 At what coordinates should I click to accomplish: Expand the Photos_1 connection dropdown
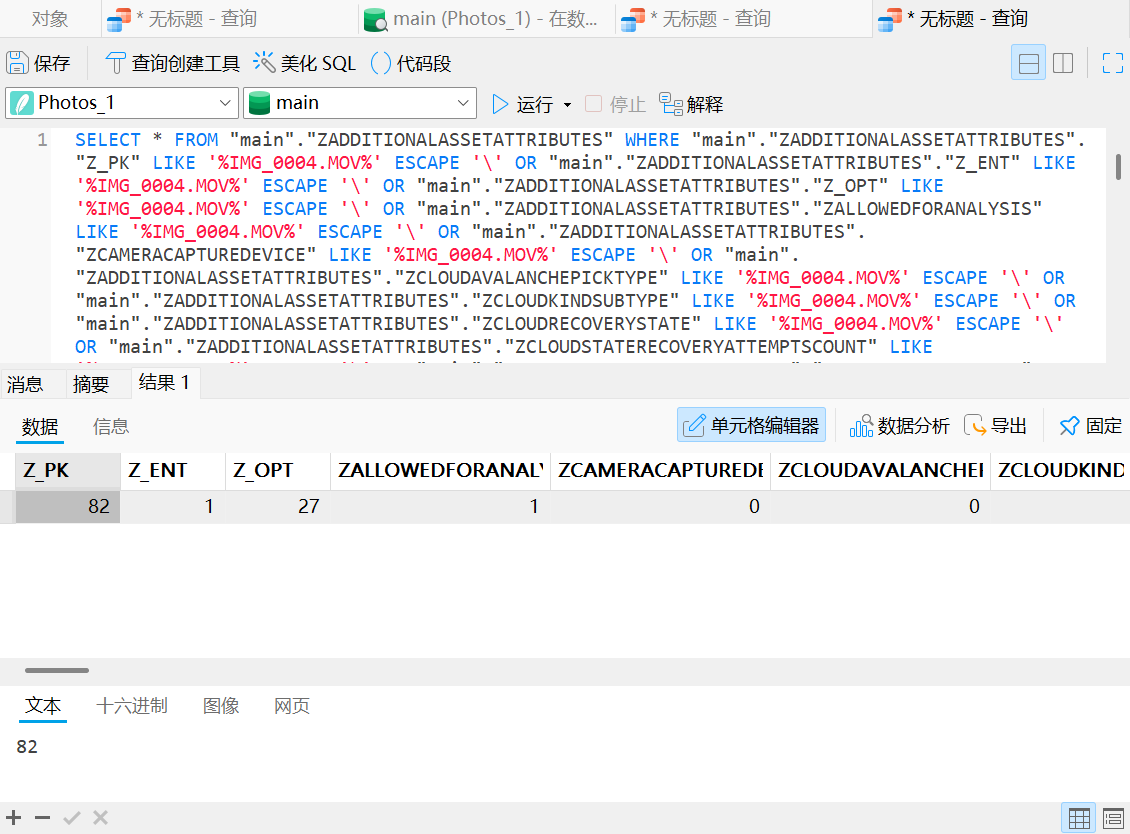225,103
